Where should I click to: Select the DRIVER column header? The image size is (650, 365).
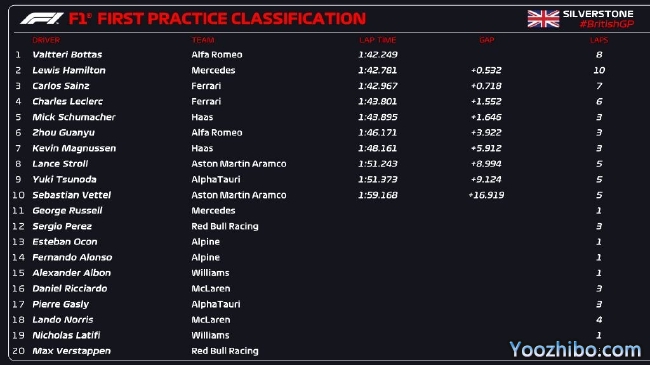click(46, 40)
